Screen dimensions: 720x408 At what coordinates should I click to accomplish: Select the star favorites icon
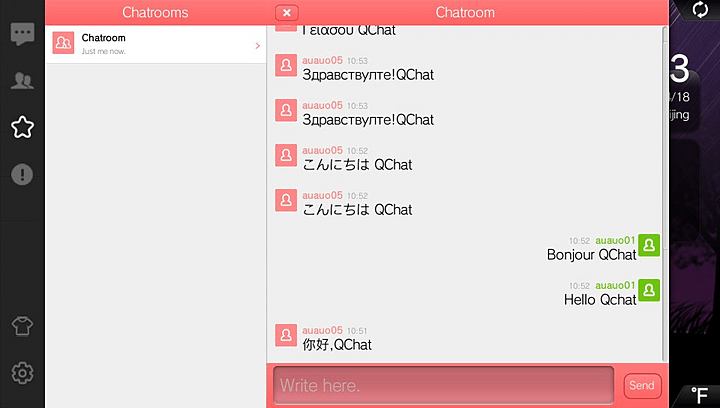pyautogui.click(x=22, y=127)
